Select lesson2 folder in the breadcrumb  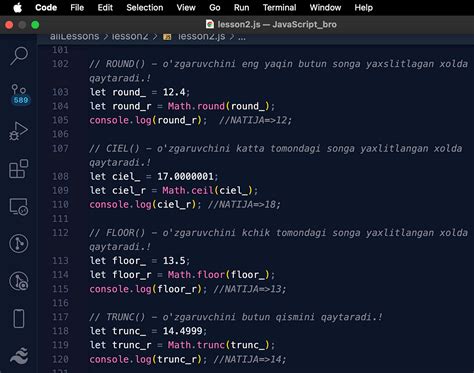pos(130,36)
